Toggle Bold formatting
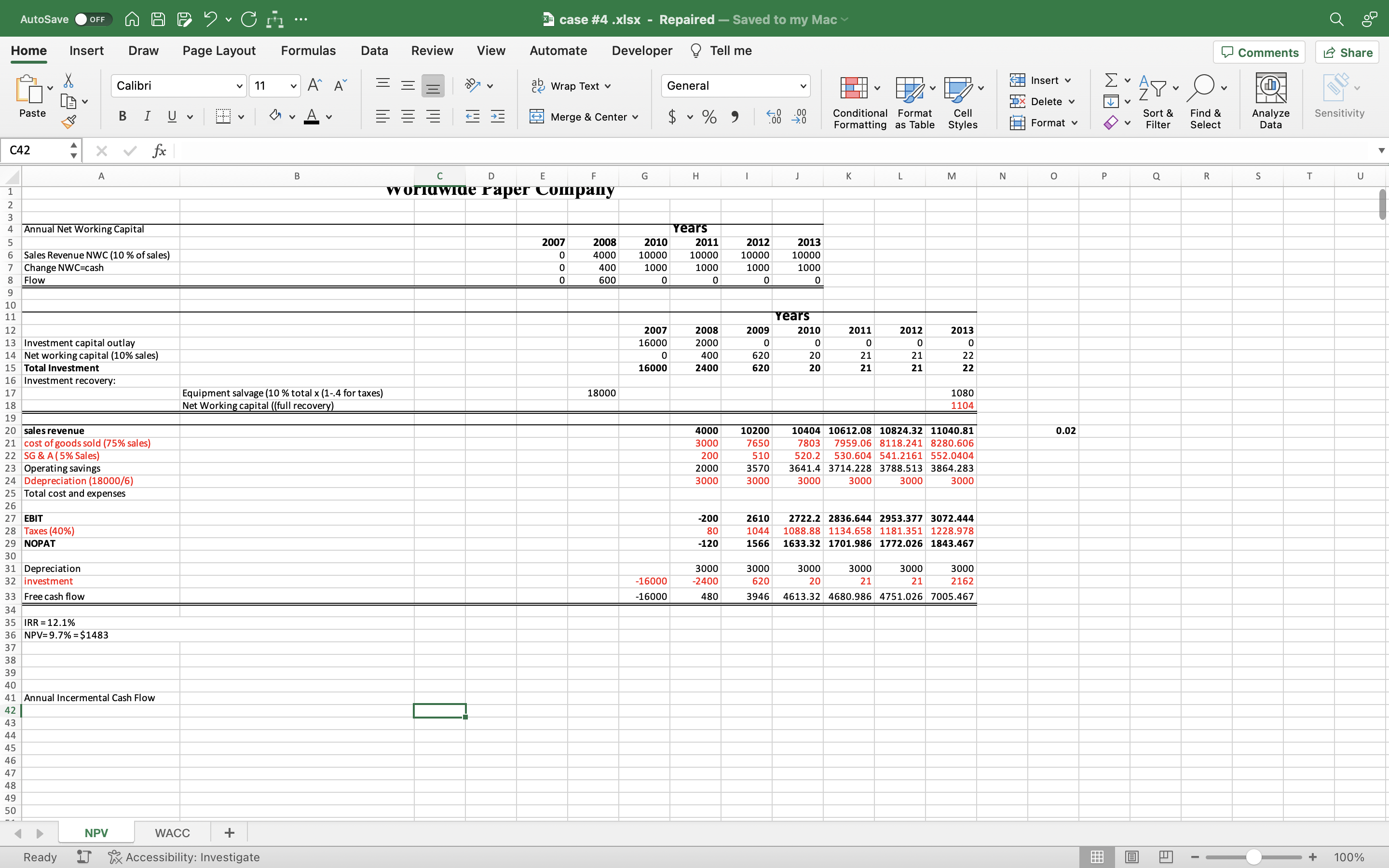 [122, 117]
